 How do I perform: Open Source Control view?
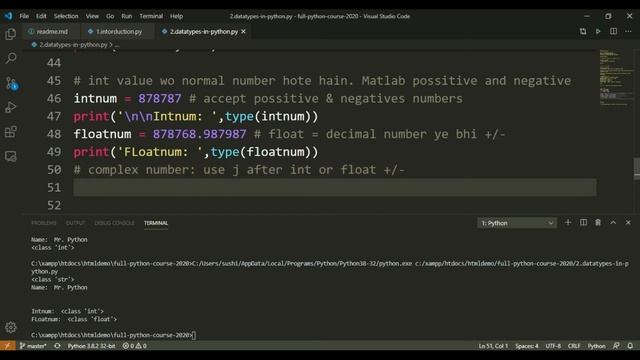coord(11,83)
